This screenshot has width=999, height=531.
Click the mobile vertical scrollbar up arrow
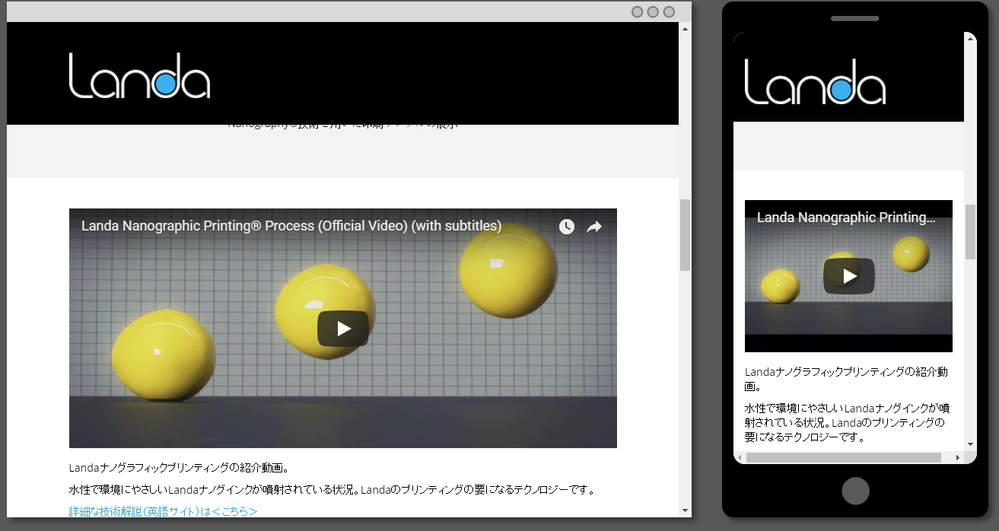point(970,39)
